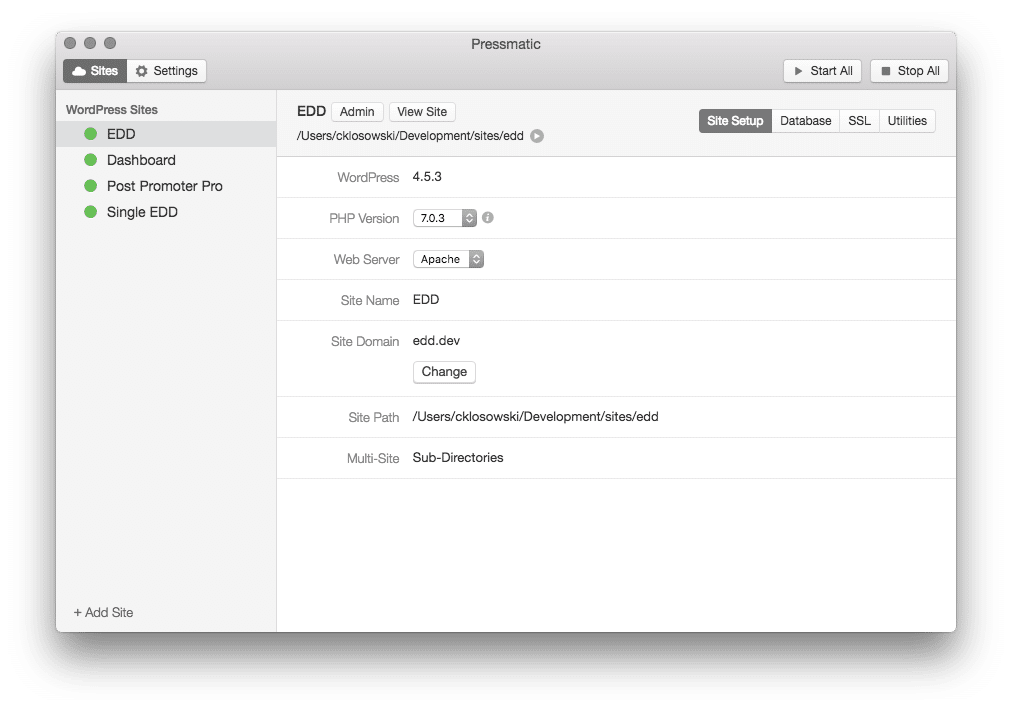Switch to the Sites view
The width and height of the screenshot is (1012, 712).
click(95, 71)
